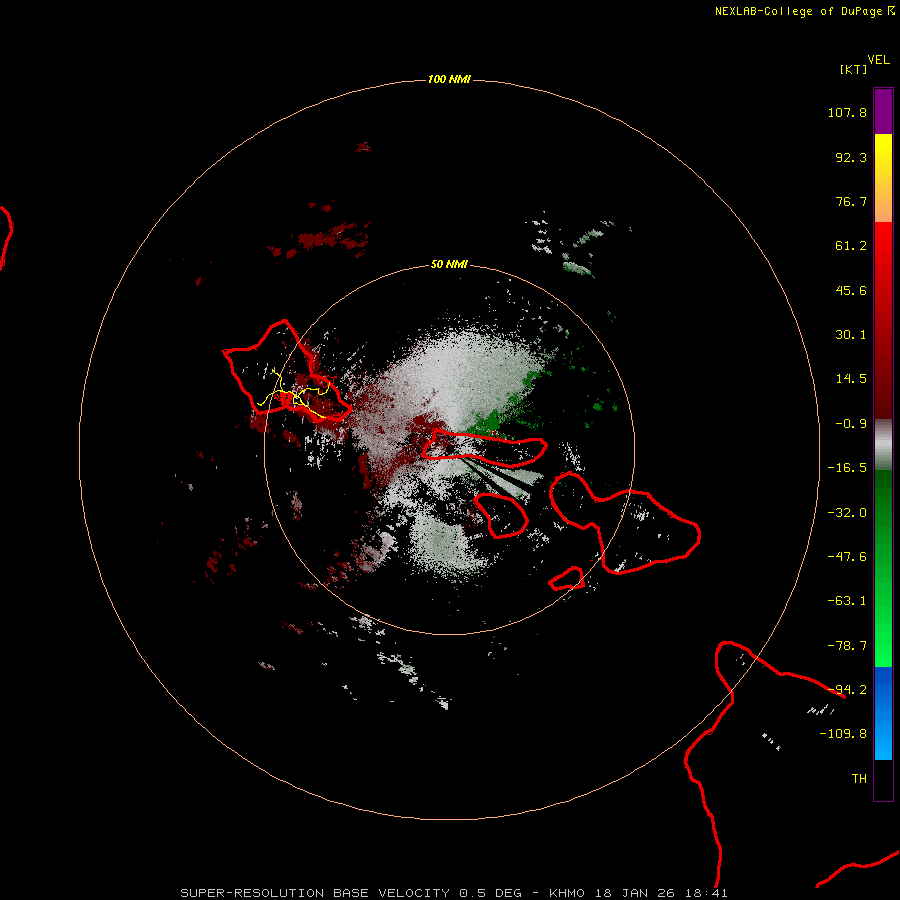Click the 30.1 legend value
The height and width of the screenshot is (900, 900).
pyautogui.click(x=851, y=335)
